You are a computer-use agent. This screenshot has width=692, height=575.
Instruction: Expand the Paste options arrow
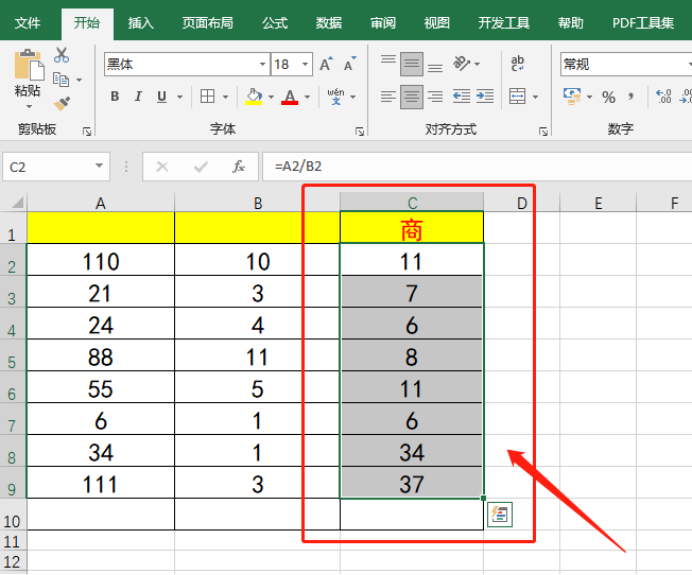29,106
